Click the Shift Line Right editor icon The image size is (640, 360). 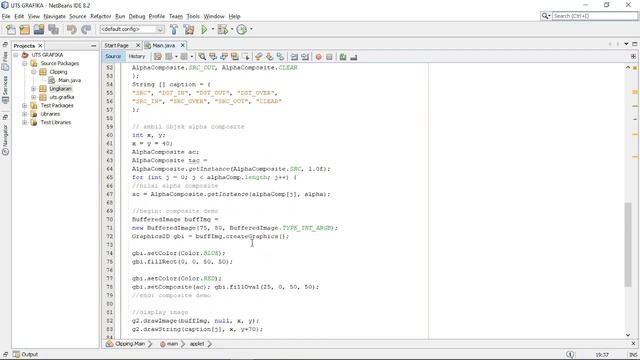point(304,57)
